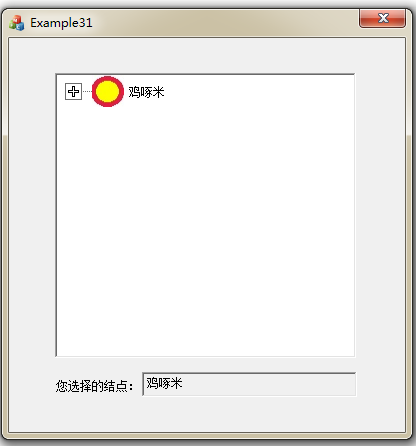Click the plus box beside the yellow circle

(x=73, y=91)
